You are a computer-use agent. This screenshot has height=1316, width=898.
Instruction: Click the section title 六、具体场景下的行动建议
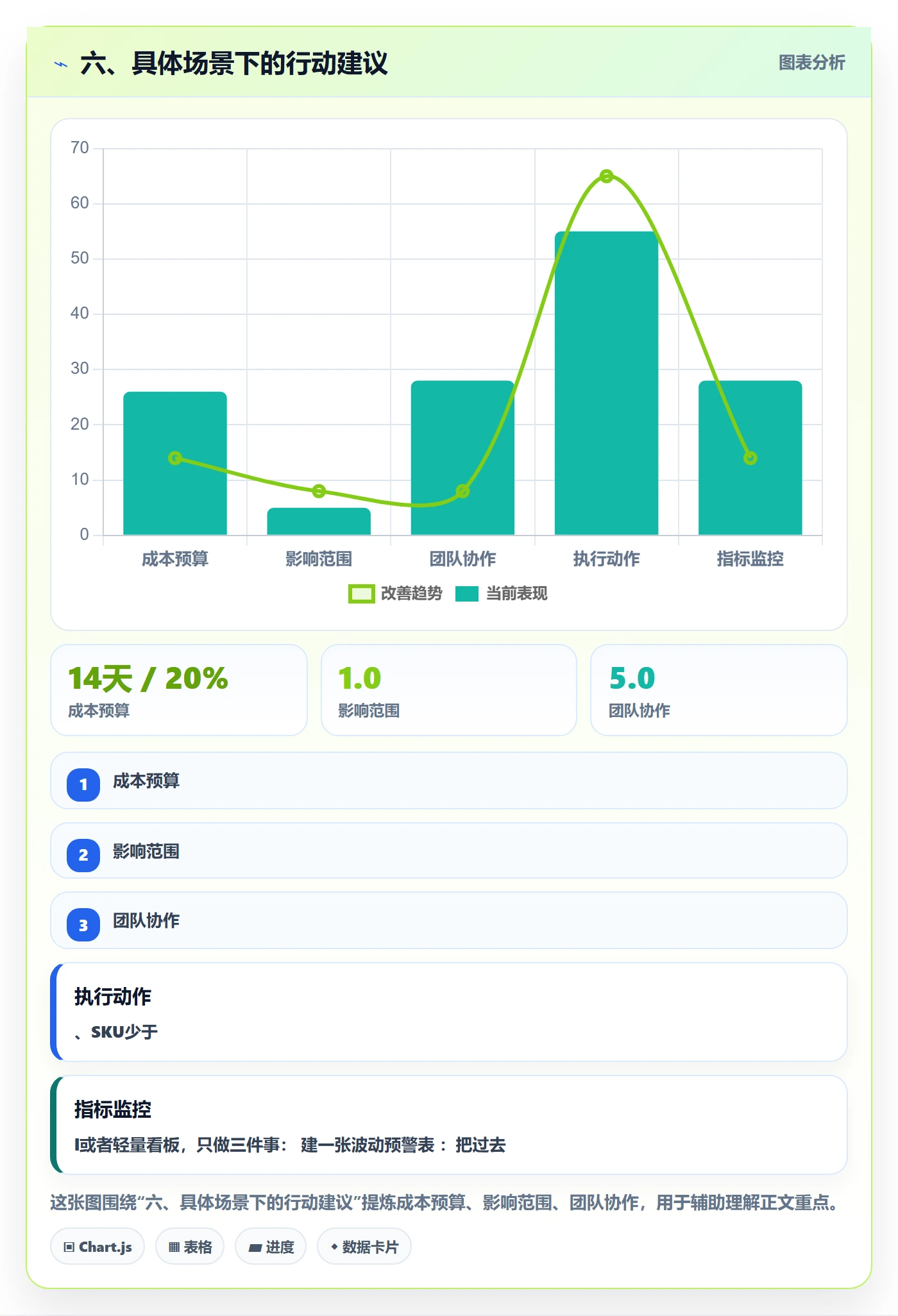pyautogui.click(x=234, y=63)
